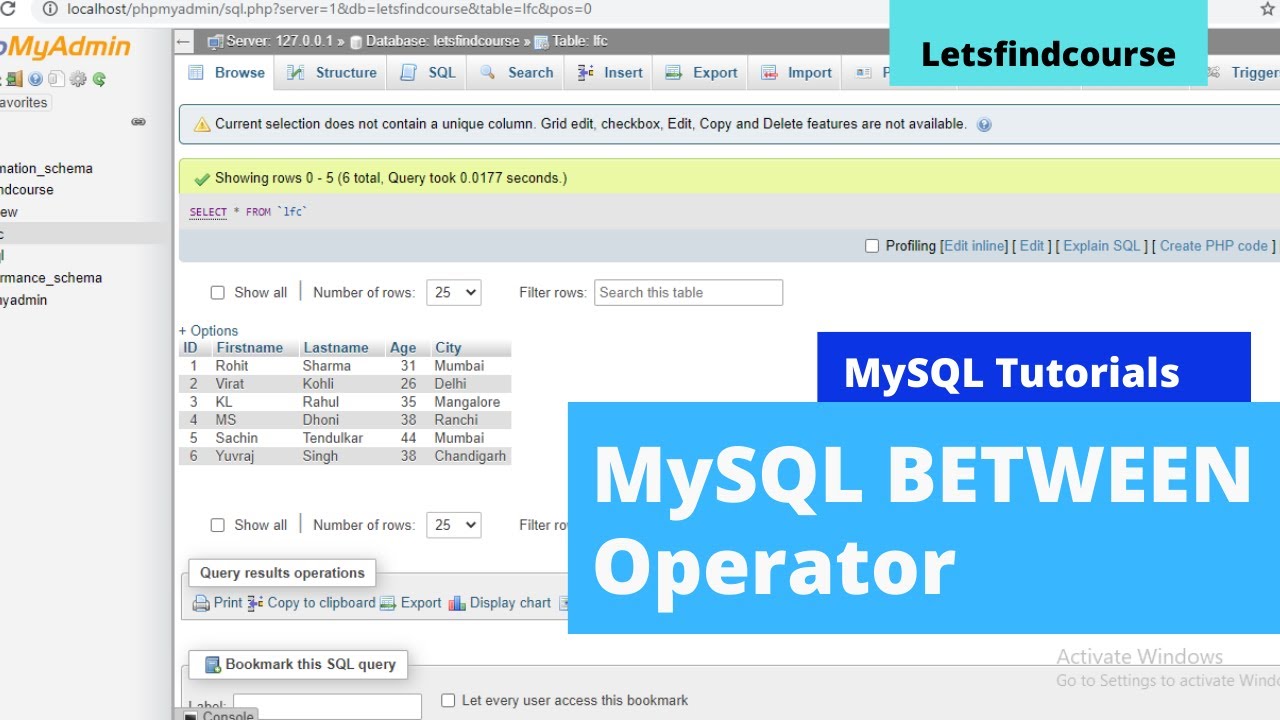Click the Explain SQL link
The height and width of the screenshot is (720, 1280).
(1102, 246)
